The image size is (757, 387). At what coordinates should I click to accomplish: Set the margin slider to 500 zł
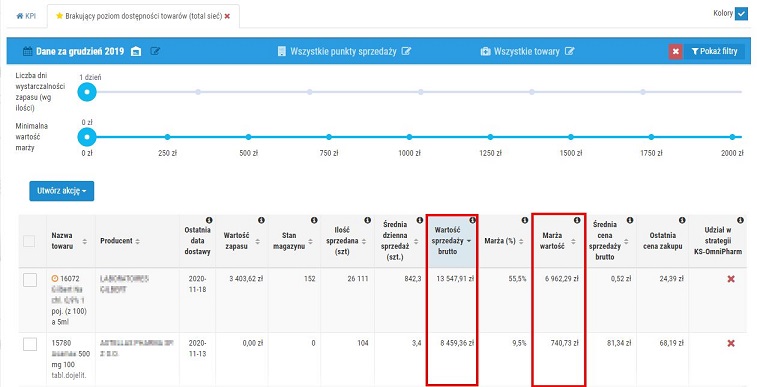coord(248,137)
